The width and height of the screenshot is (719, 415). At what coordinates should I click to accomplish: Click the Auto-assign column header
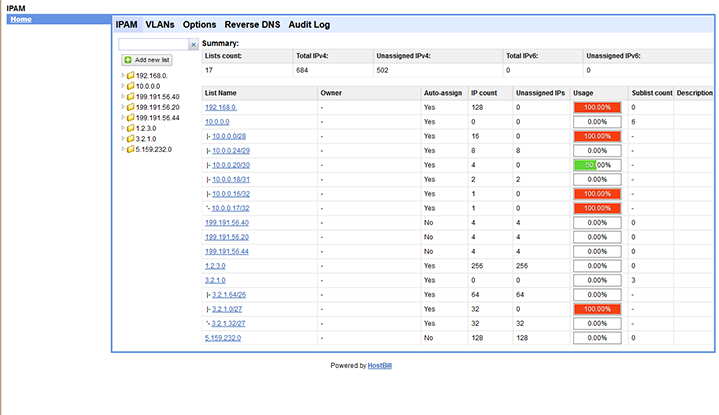[443, 93]
